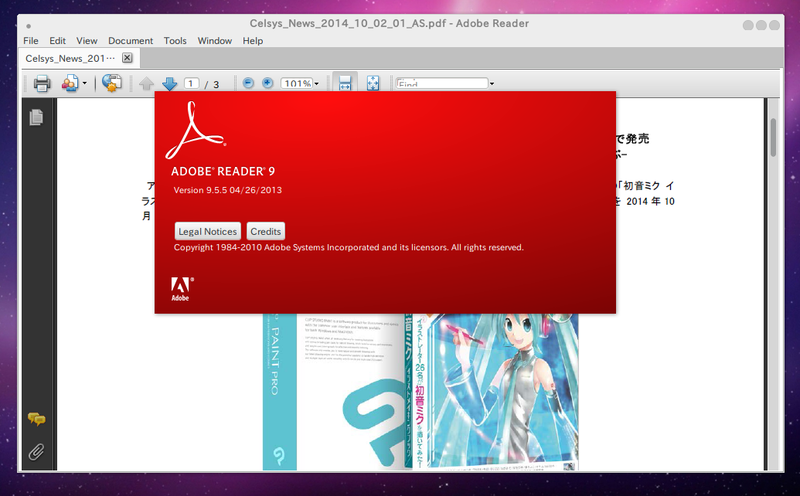Click the Credits button
The height and width of the screenshot is (496, 800).
265,231
